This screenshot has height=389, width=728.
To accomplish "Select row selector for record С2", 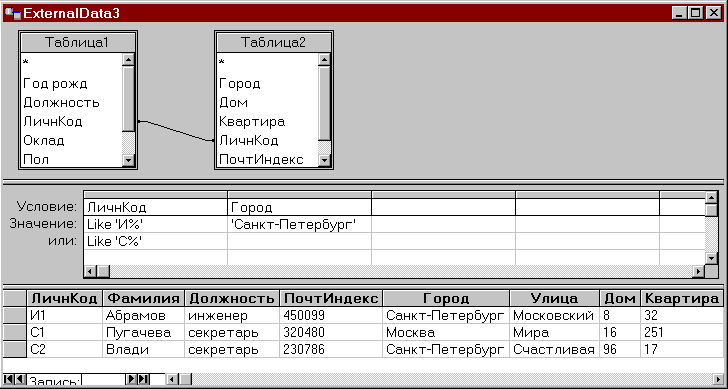I will [x=14, y=349].
